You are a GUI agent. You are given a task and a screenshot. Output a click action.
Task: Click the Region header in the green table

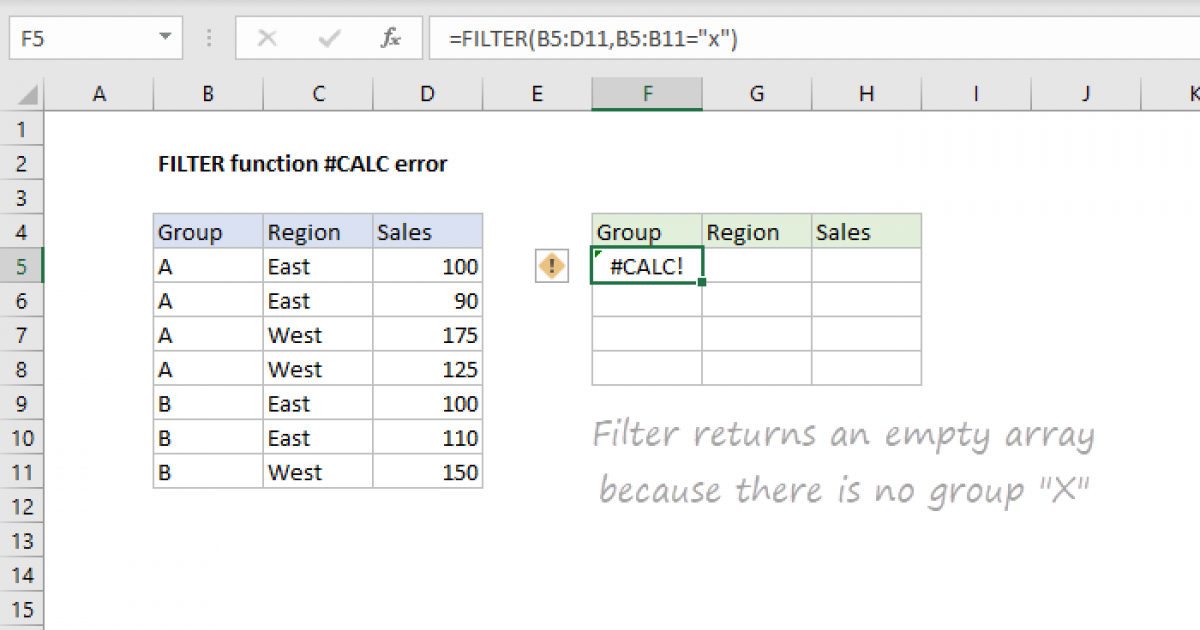pos(756,233)
